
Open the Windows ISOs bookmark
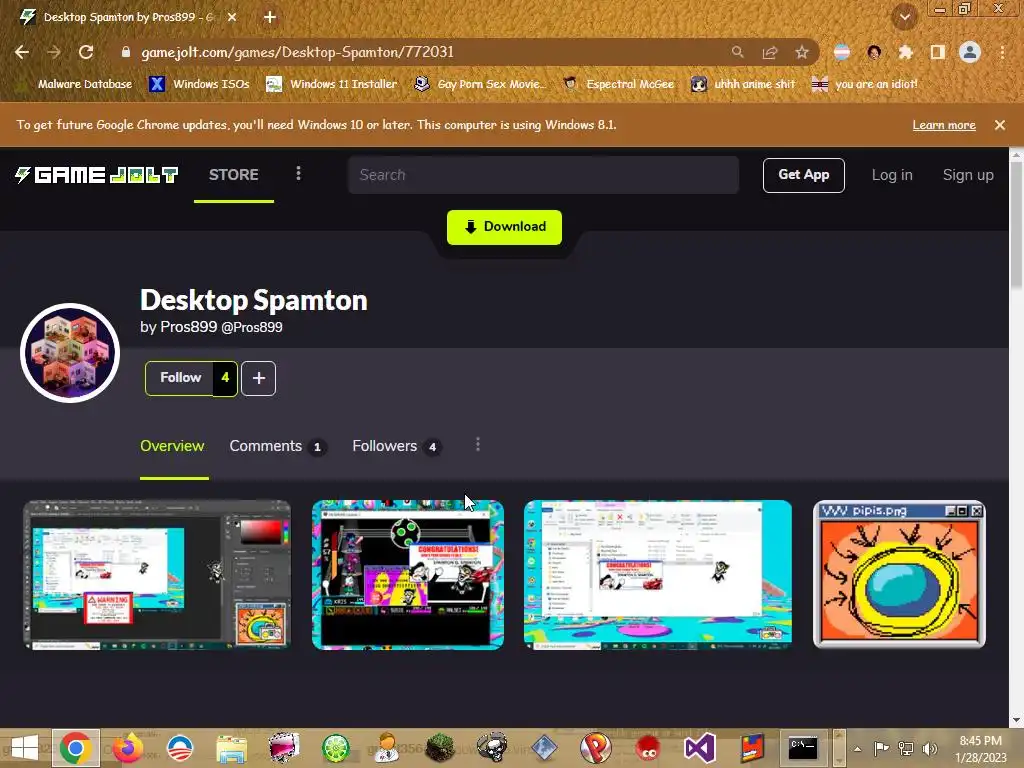coord(199,84)
